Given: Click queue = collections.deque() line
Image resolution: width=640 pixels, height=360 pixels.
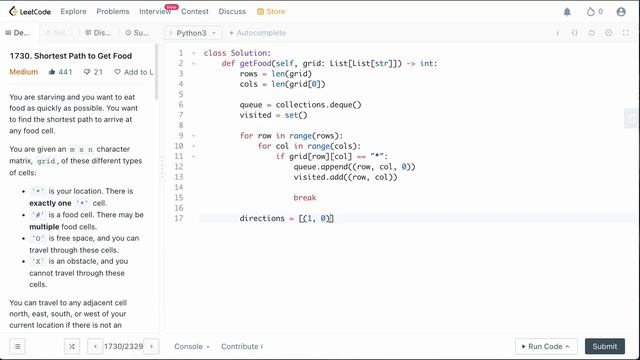Looking at the screenshot, I should [300, 104].
